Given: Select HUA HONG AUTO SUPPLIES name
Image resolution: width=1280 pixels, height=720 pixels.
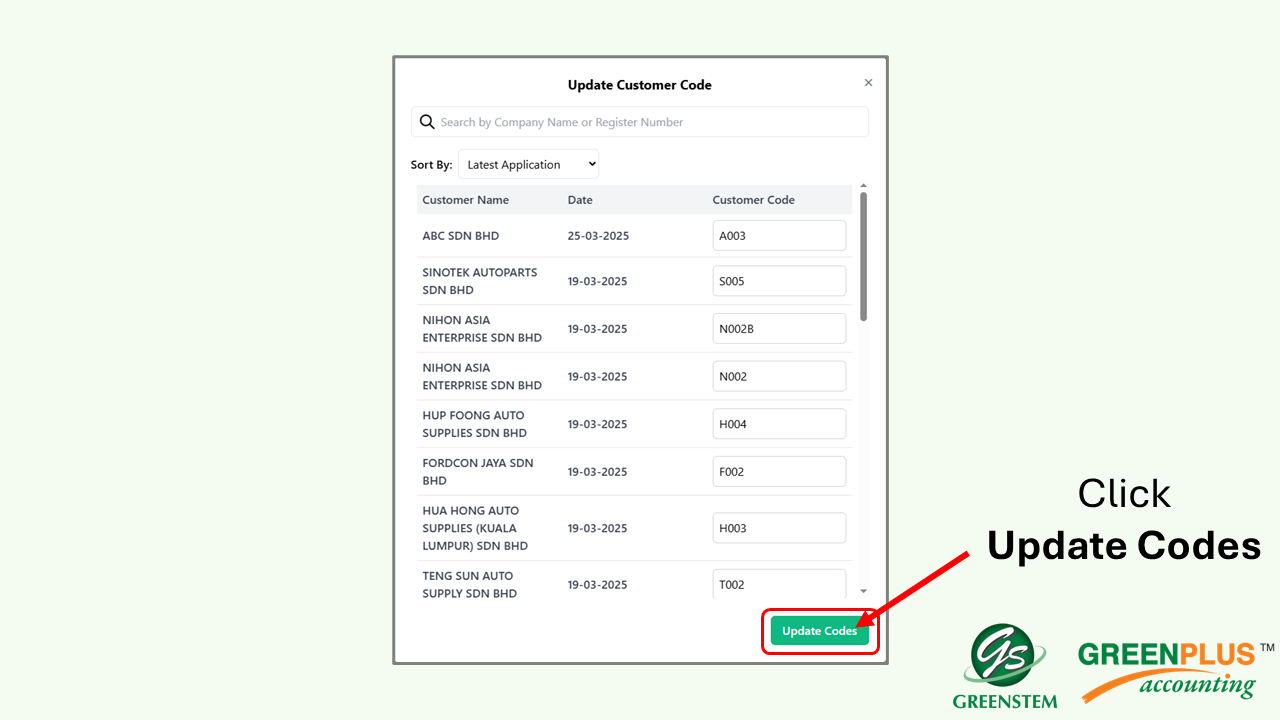Looking at the screenshot, I should (475, 528).
